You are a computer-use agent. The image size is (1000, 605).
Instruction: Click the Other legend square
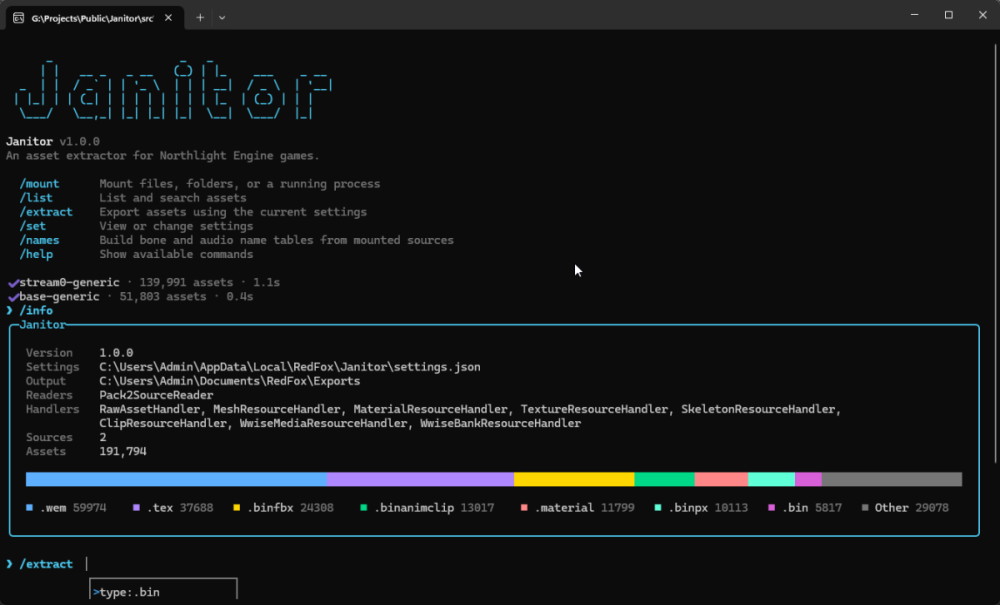pos(865,507)
